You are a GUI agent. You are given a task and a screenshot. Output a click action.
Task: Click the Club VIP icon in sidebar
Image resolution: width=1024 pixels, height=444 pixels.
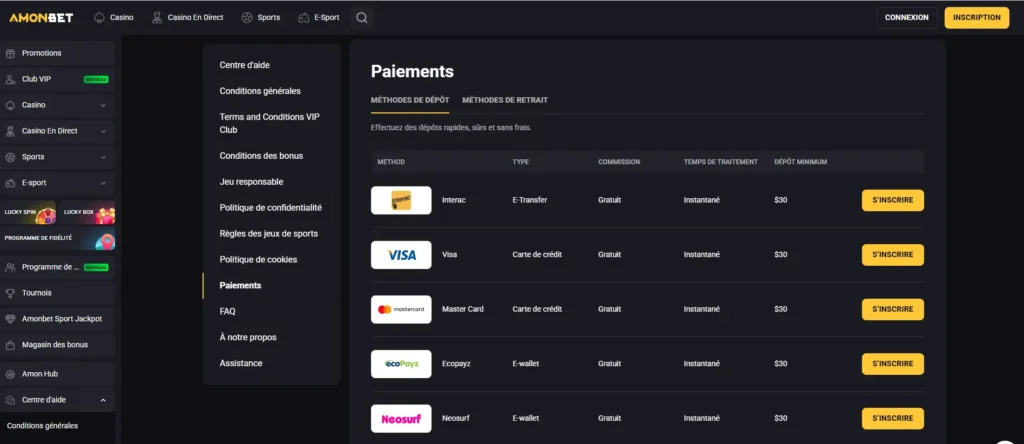click(10, 79)
